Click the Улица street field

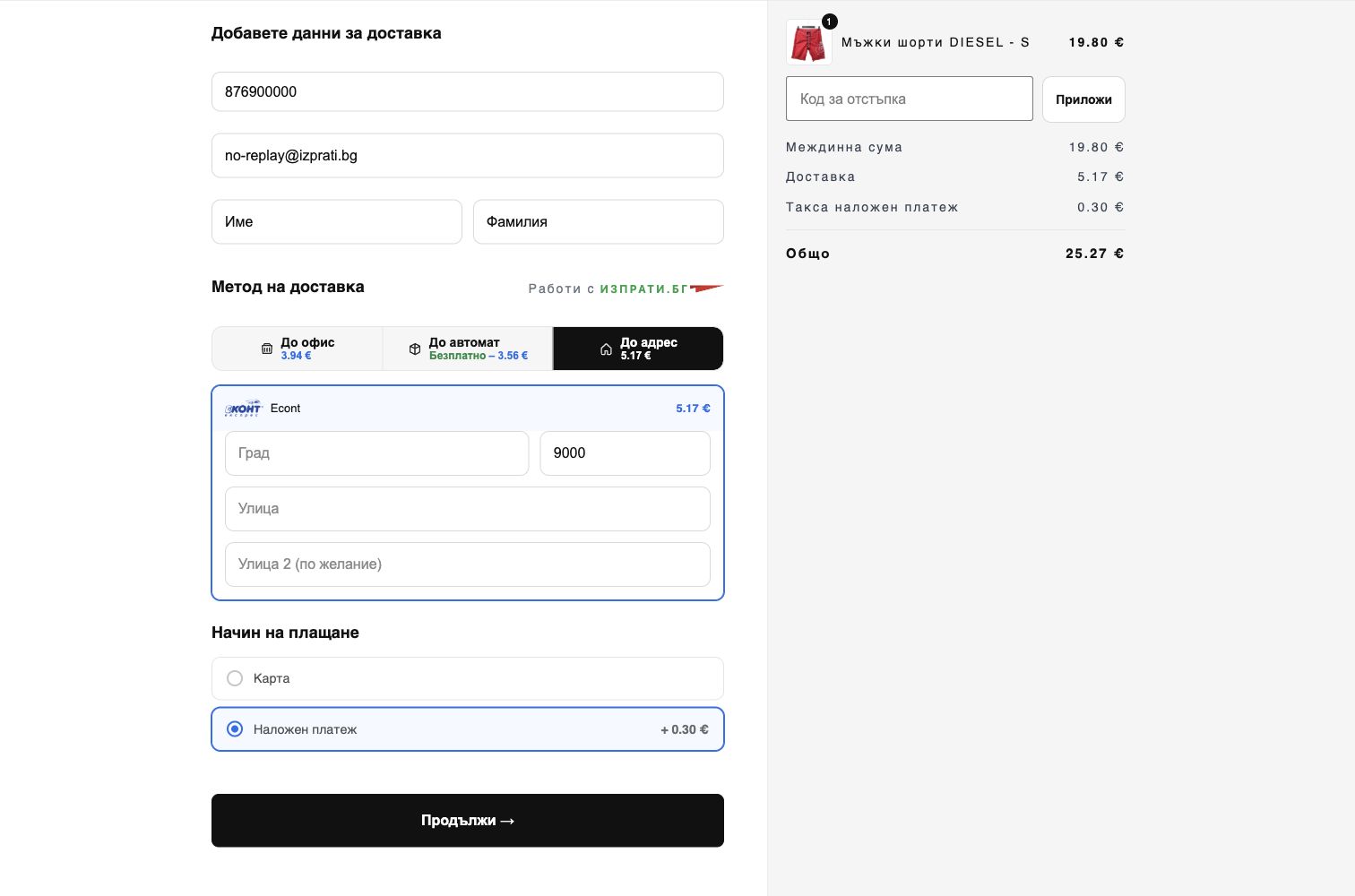pyautogui.click(x=468, y=509)
